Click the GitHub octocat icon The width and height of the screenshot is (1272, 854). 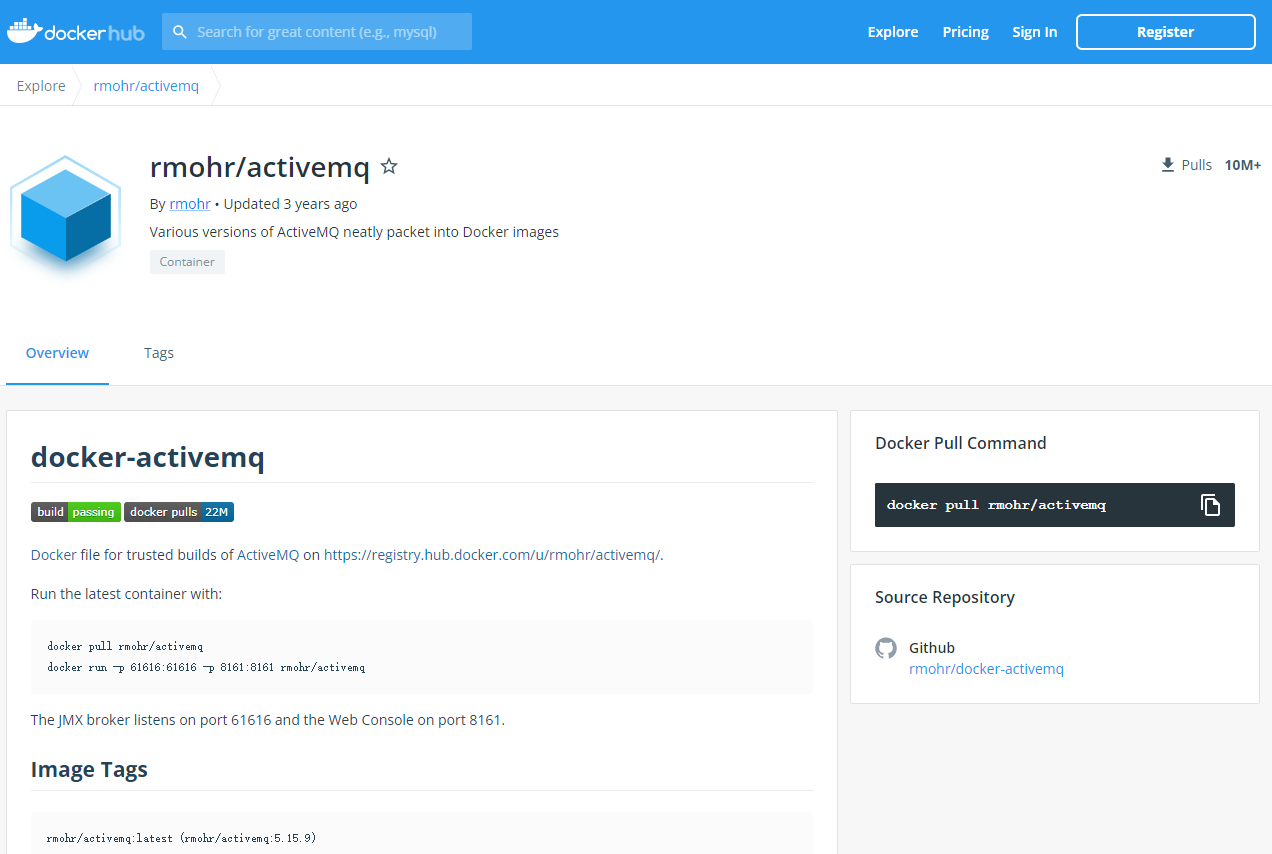click(x=886, y=648)
